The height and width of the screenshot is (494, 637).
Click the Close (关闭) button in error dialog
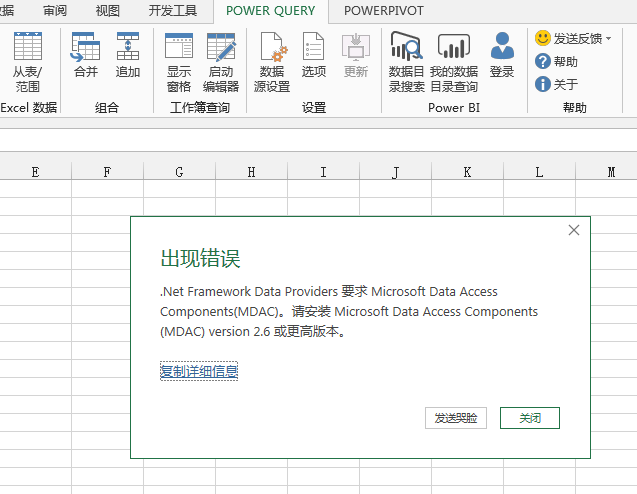coord(530,418)
